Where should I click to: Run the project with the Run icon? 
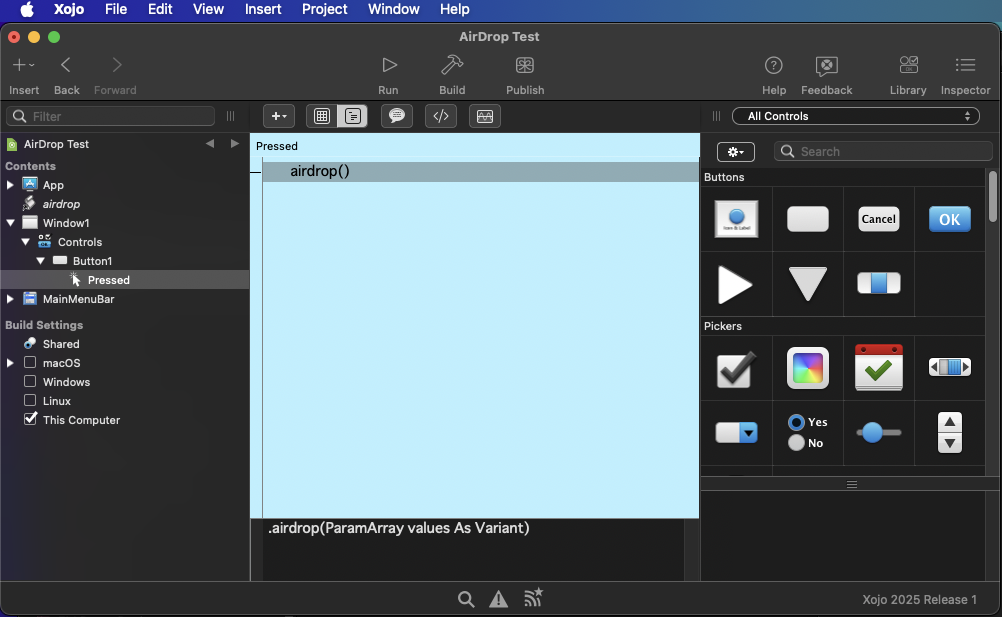click(x=388, y=66)
